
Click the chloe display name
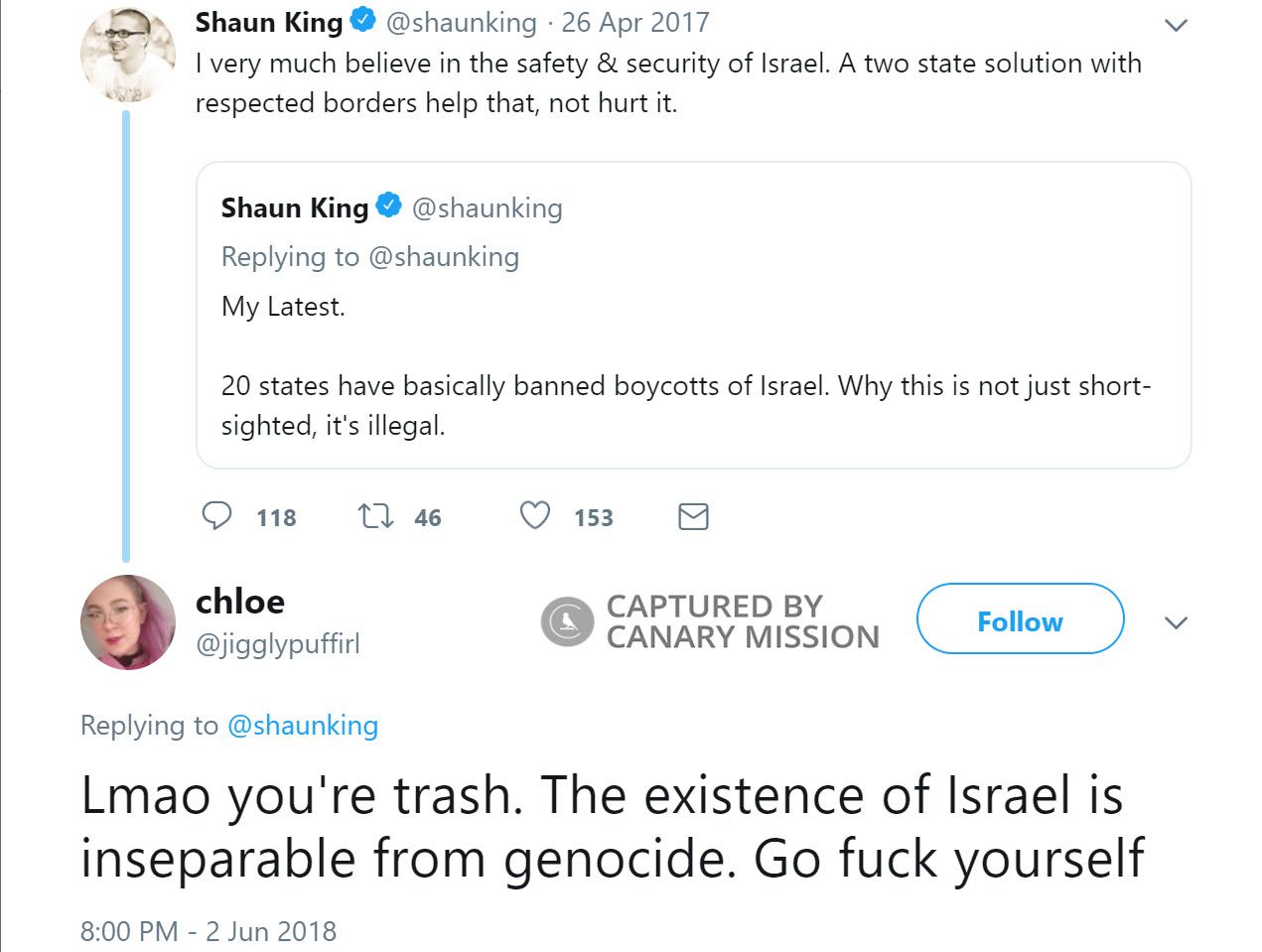point(240,602)
